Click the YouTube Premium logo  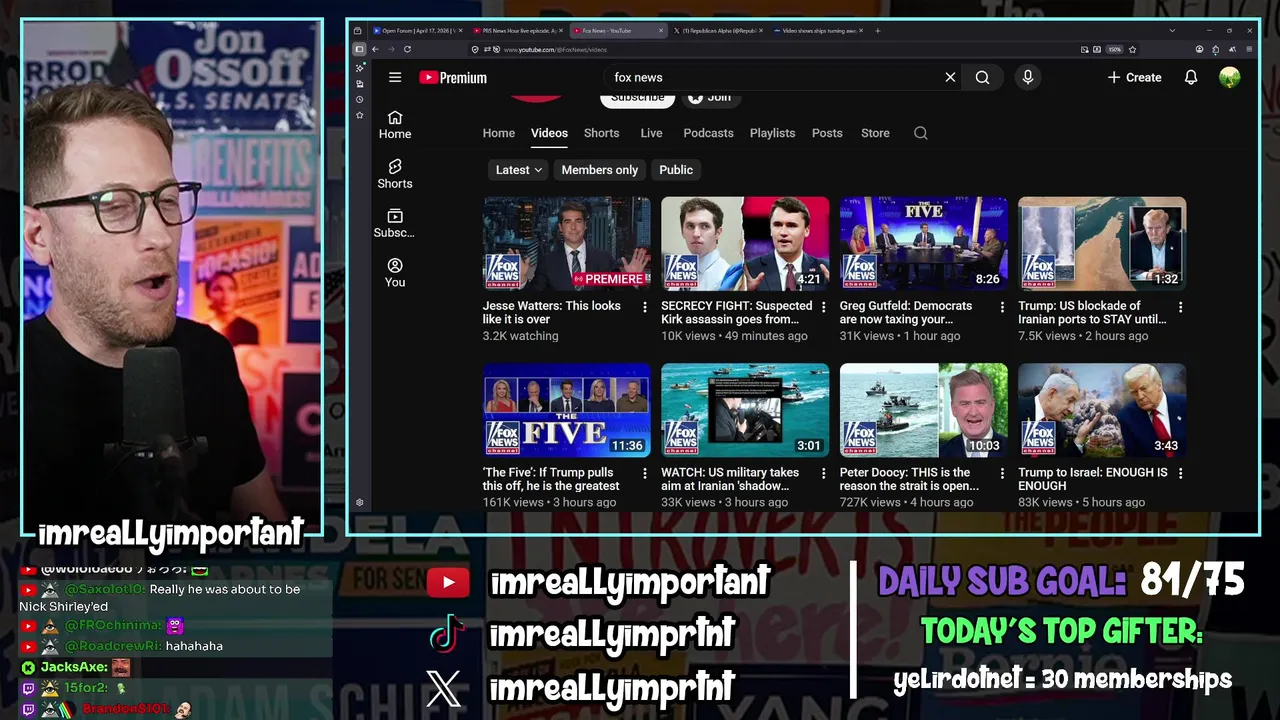[x=453, y=77]
